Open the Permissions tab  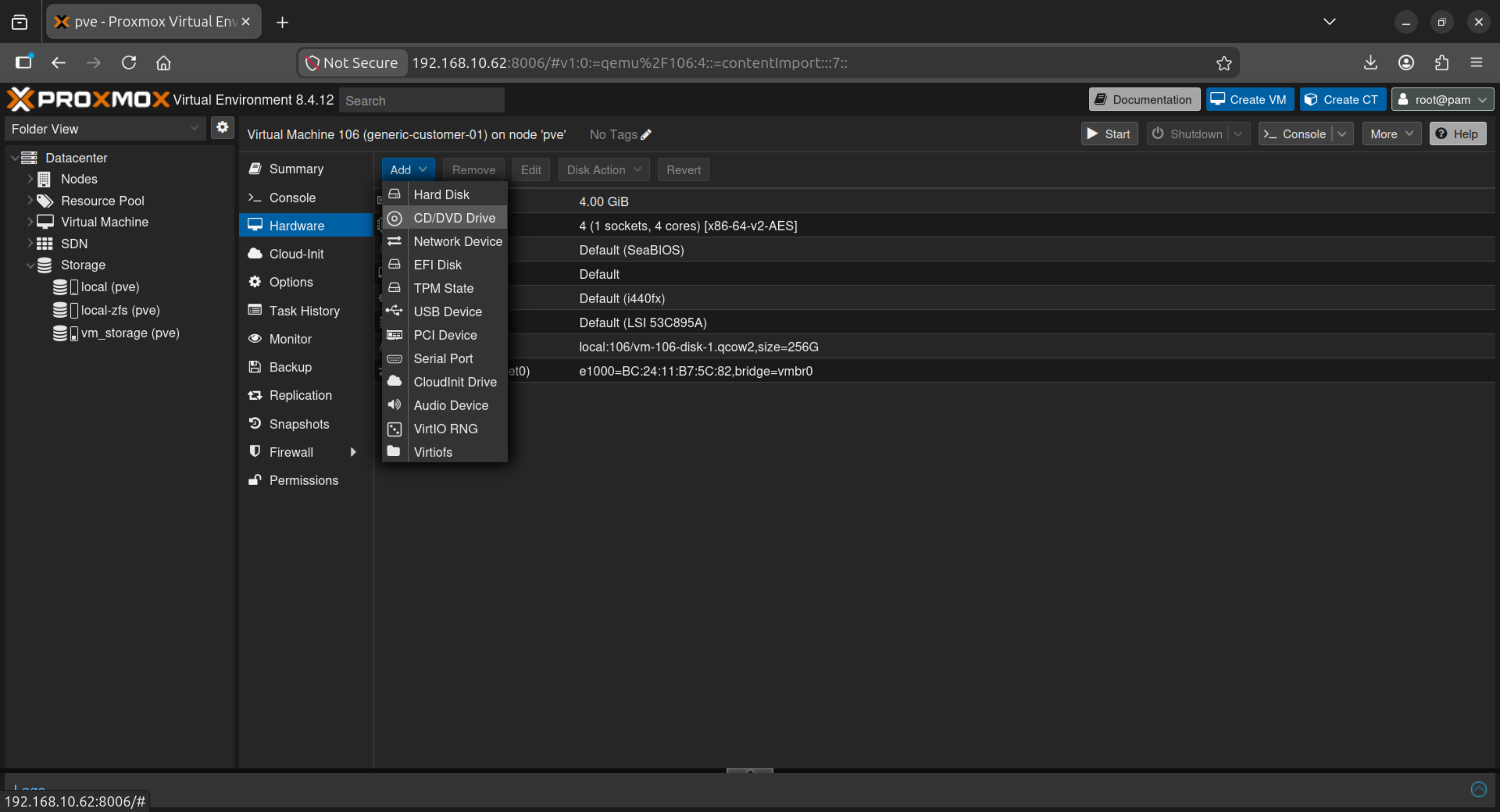tap(306, 480)
